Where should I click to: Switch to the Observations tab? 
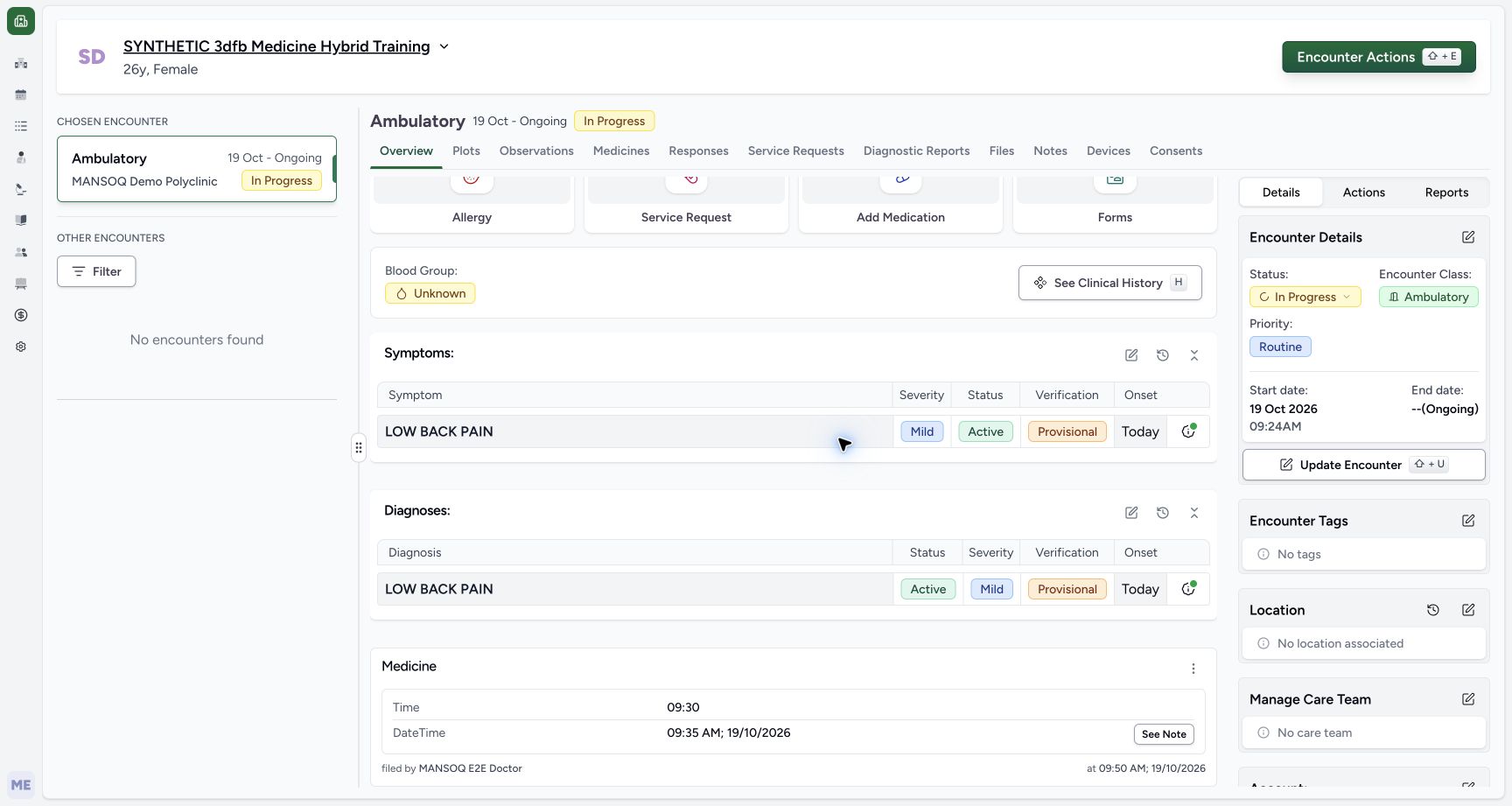coord(536,151)
